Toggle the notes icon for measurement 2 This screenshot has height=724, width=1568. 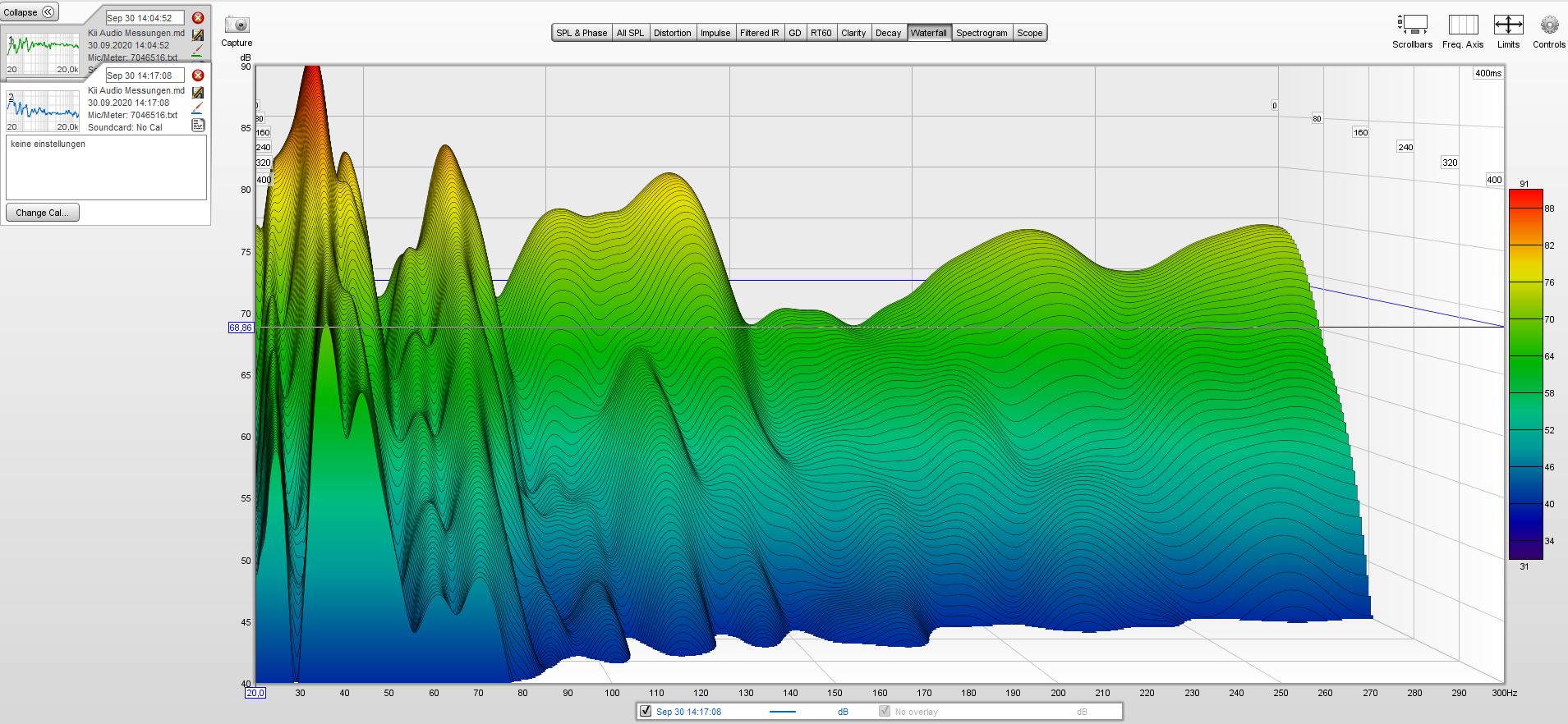198,125
